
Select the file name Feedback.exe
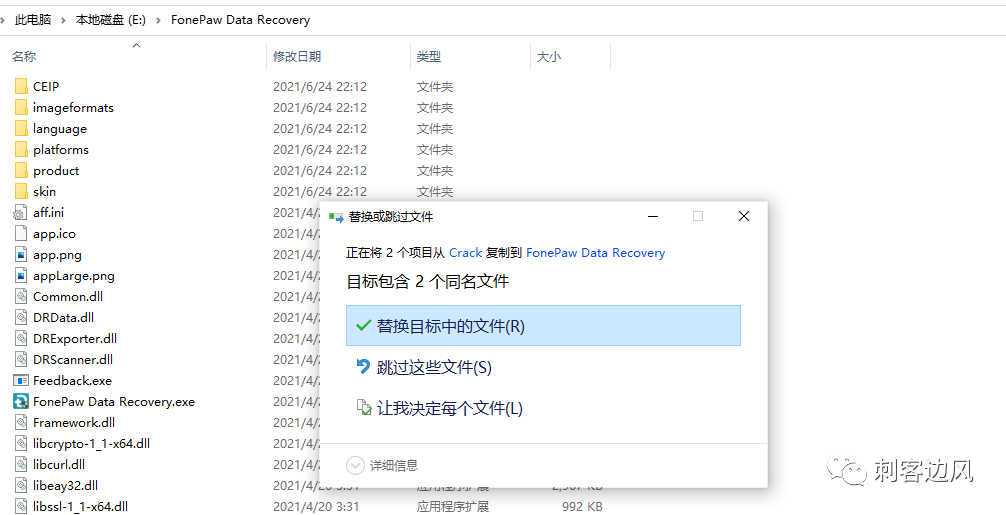click(x=72, y=380)
